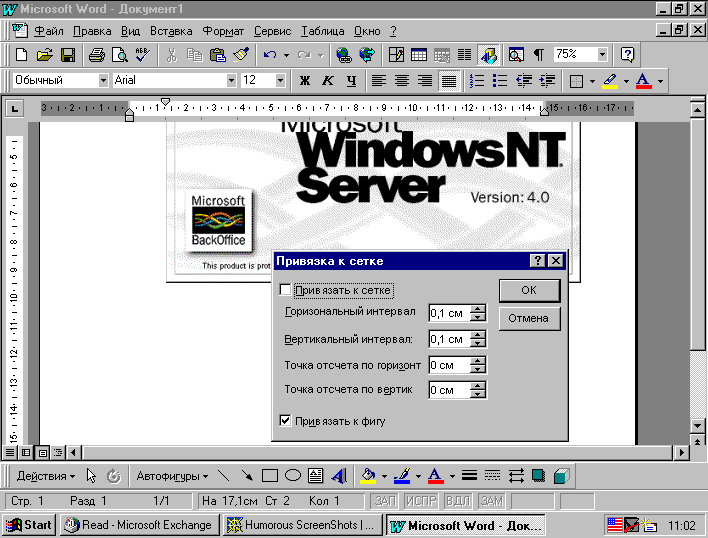
Task: Click the Undo arrow icon
Action: coord(270,55)
